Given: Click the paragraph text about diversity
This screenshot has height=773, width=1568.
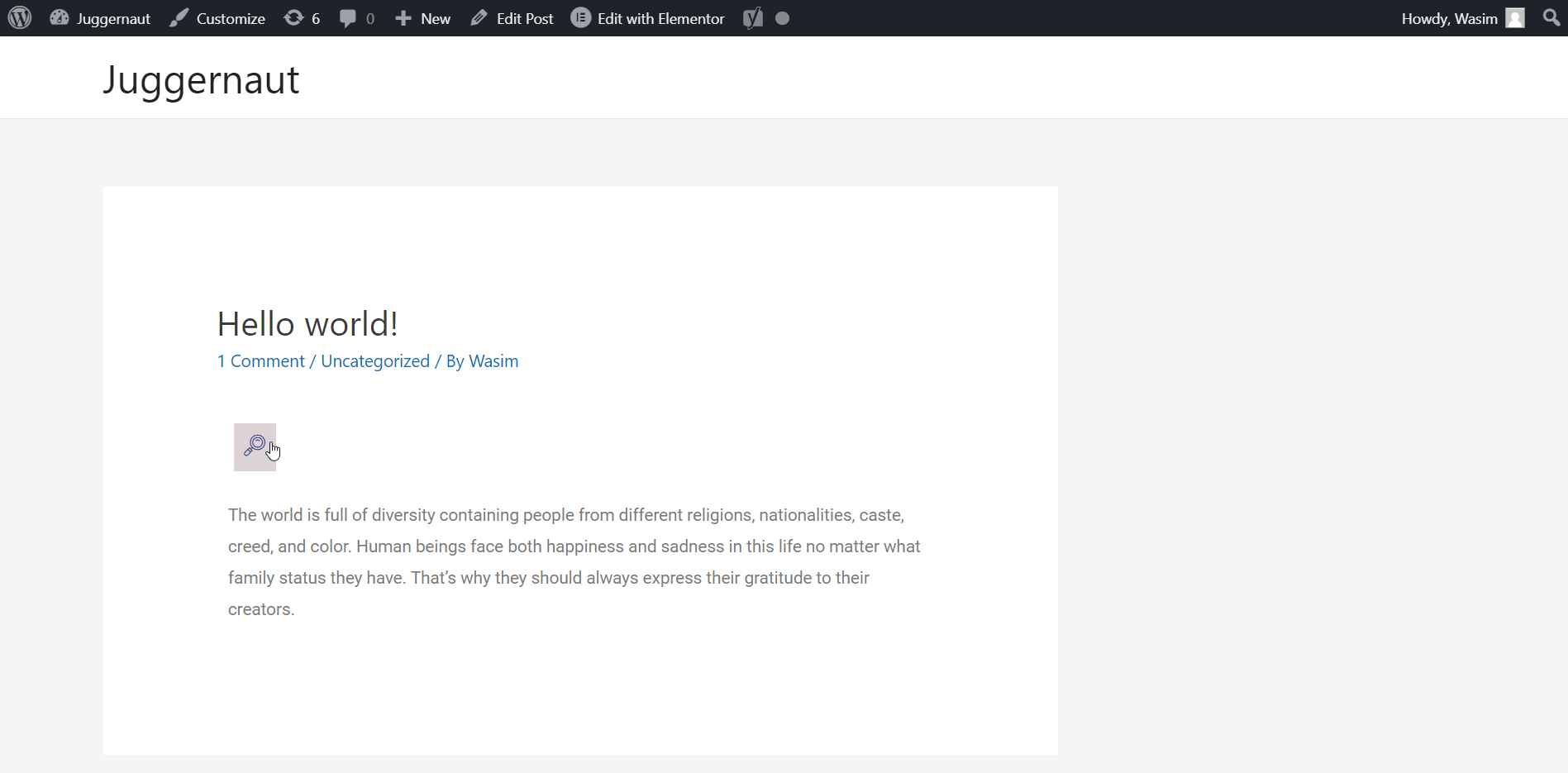Looking at the screenshot, I should point(574,562).
